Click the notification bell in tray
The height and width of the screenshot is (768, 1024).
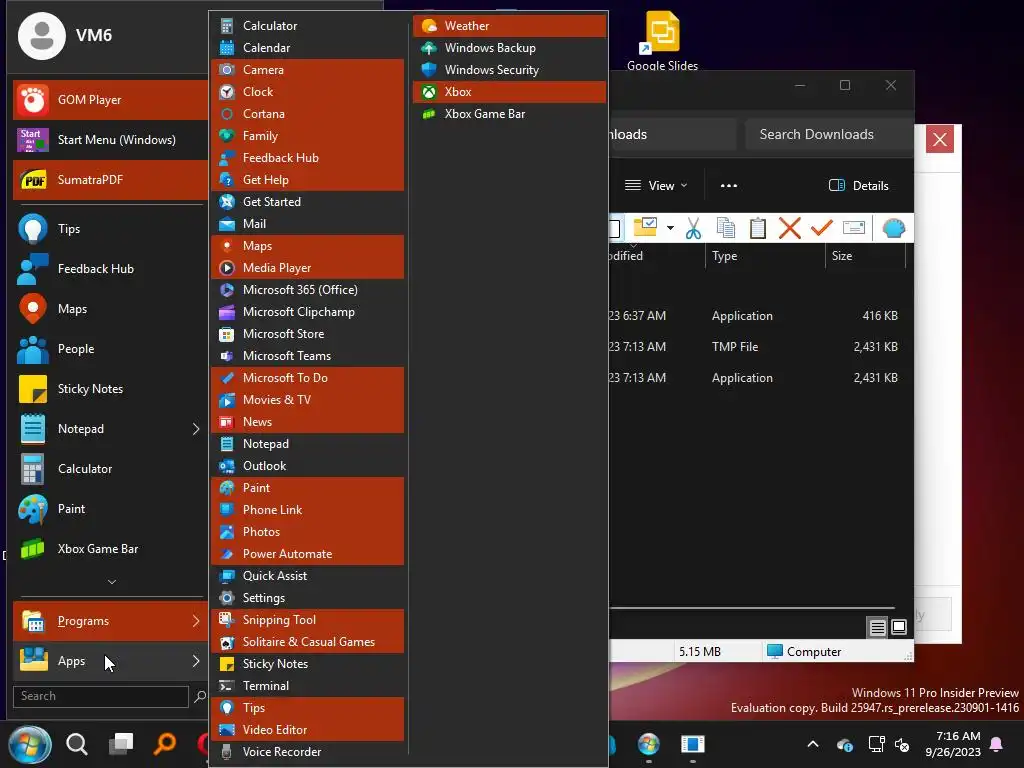[997, 744]
